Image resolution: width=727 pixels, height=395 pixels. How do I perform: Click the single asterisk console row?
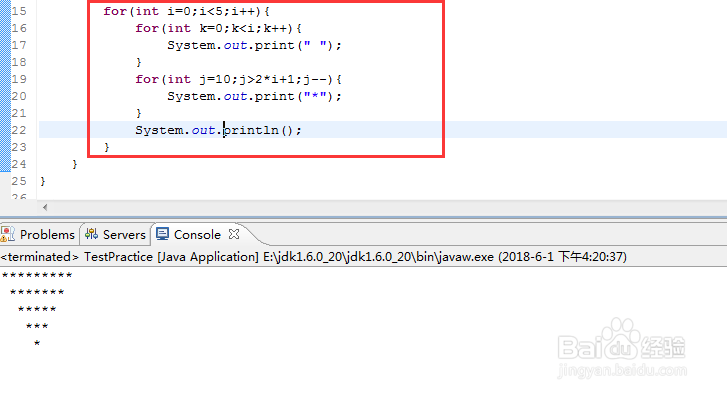click(37, 344)
